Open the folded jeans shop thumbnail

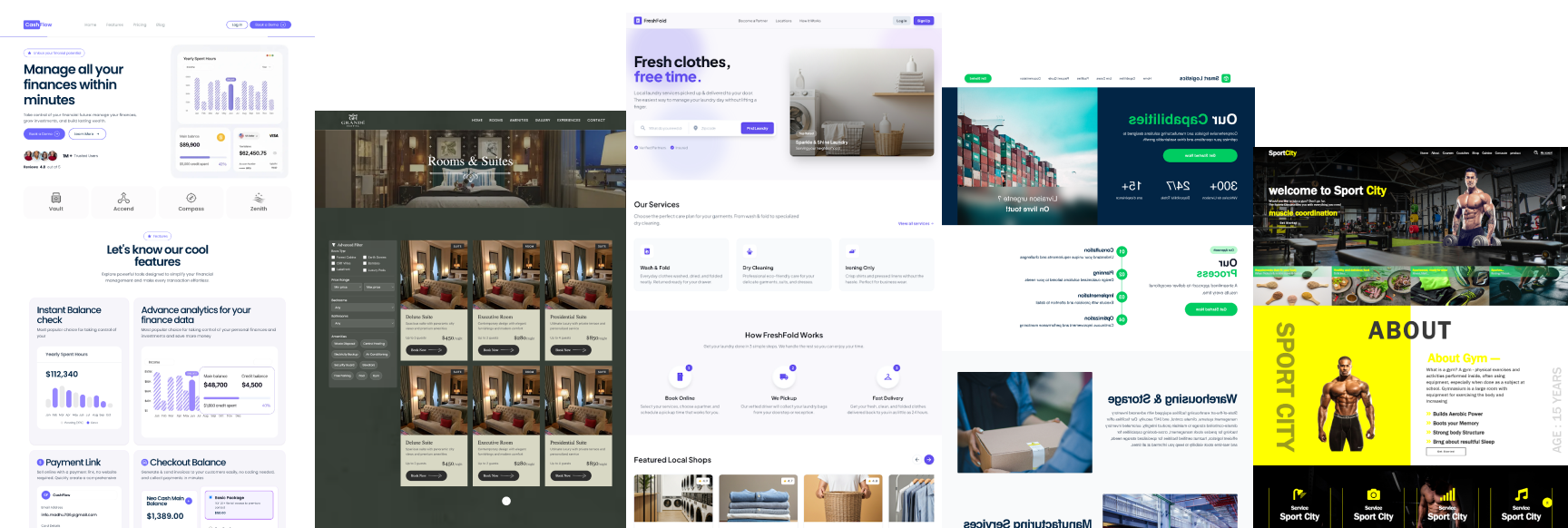759,498
